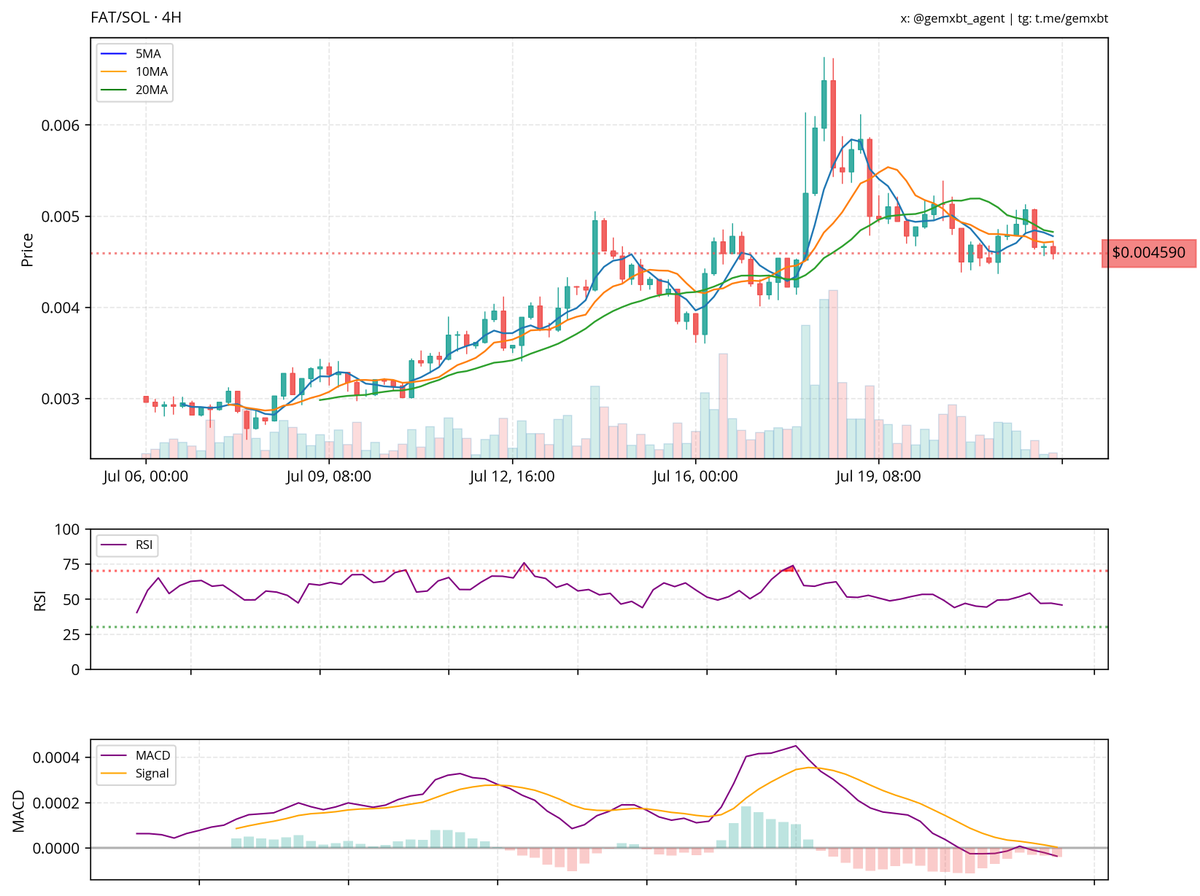Click the MACD legend entry
1200x896 pixels.
135,755
